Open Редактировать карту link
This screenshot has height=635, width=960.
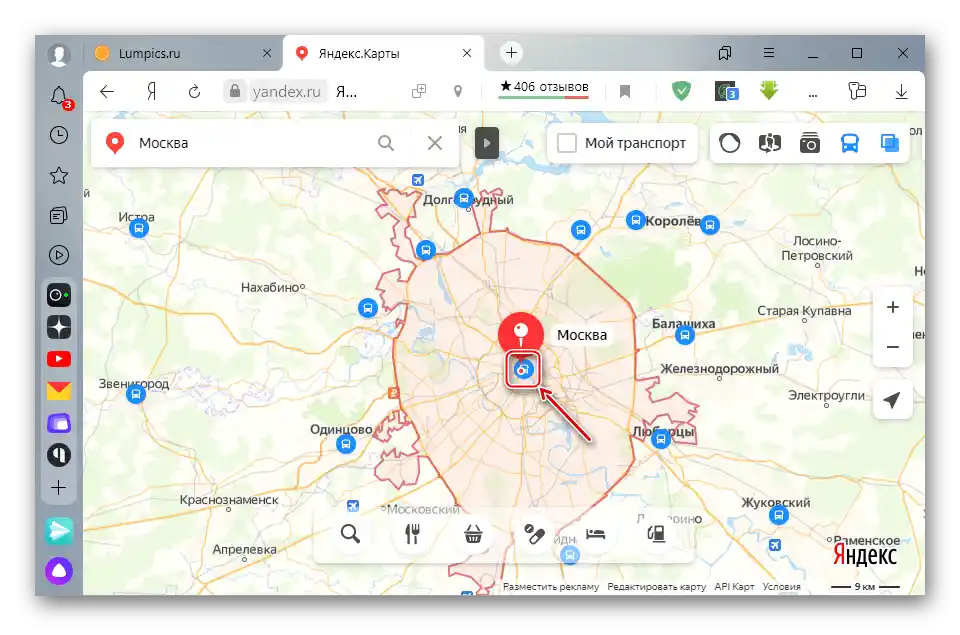pos(656,587)
